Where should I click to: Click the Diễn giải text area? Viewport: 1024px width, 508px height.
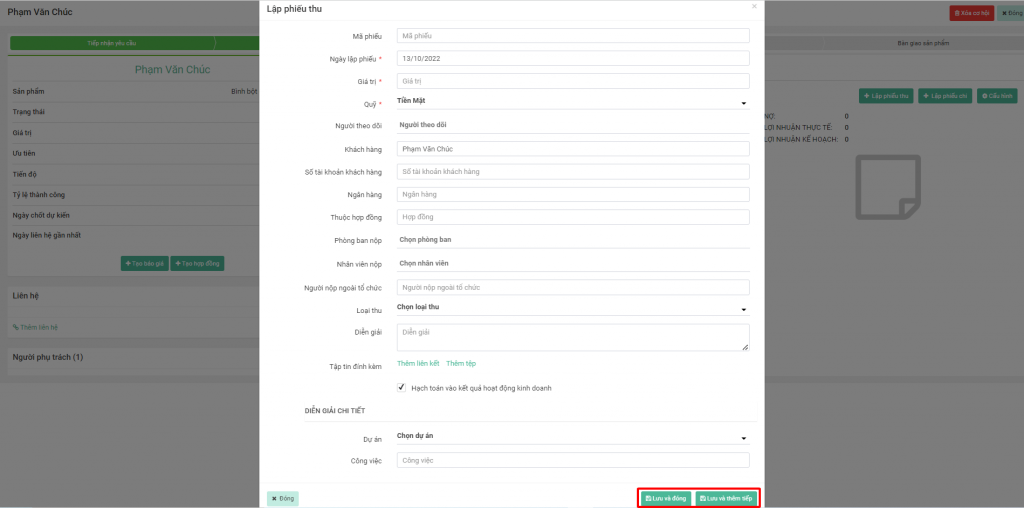pos(572,337)
